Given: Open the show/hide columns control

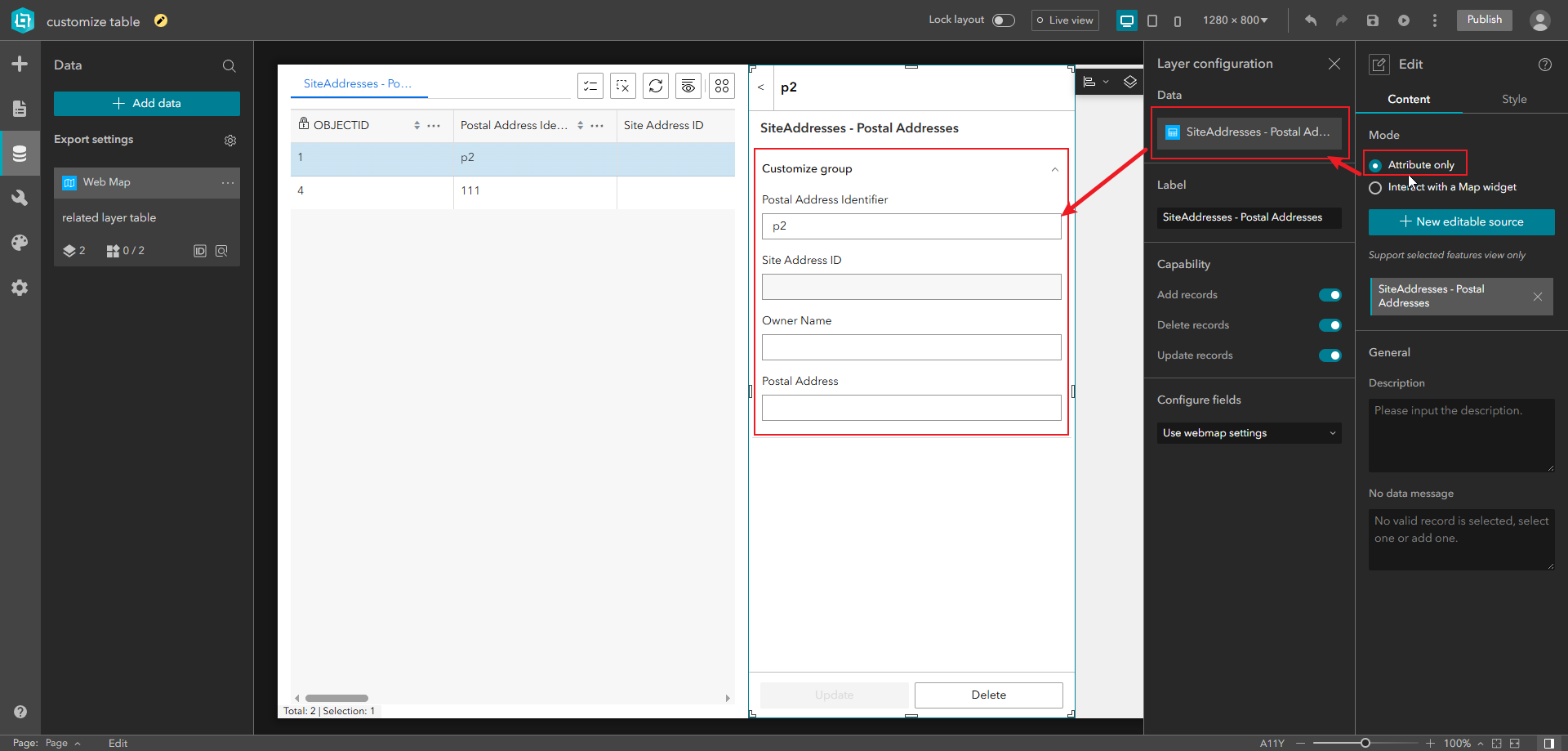Looking at the screenshot, I should [x=688, y=86].
